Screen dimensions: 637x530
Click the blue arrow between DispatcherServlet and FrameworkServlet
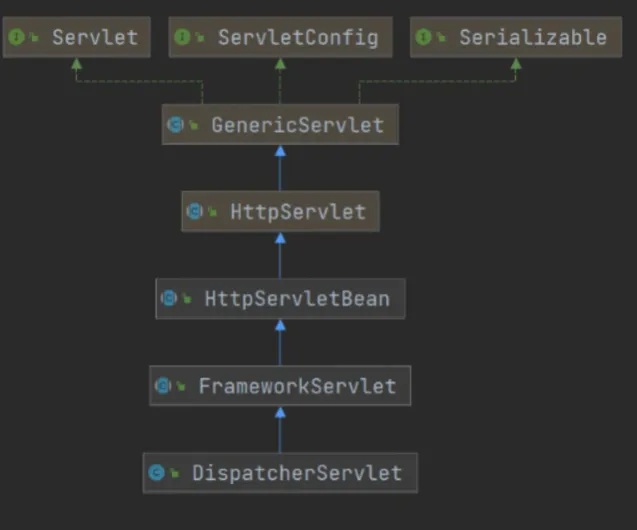click(x=280, y=430)
